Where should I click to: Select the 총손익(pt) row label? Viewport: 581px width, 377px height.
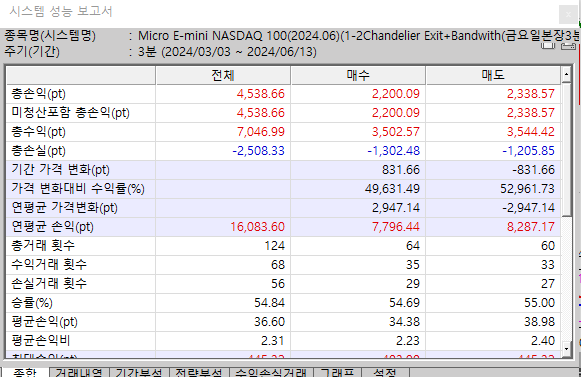click(39, 94)
